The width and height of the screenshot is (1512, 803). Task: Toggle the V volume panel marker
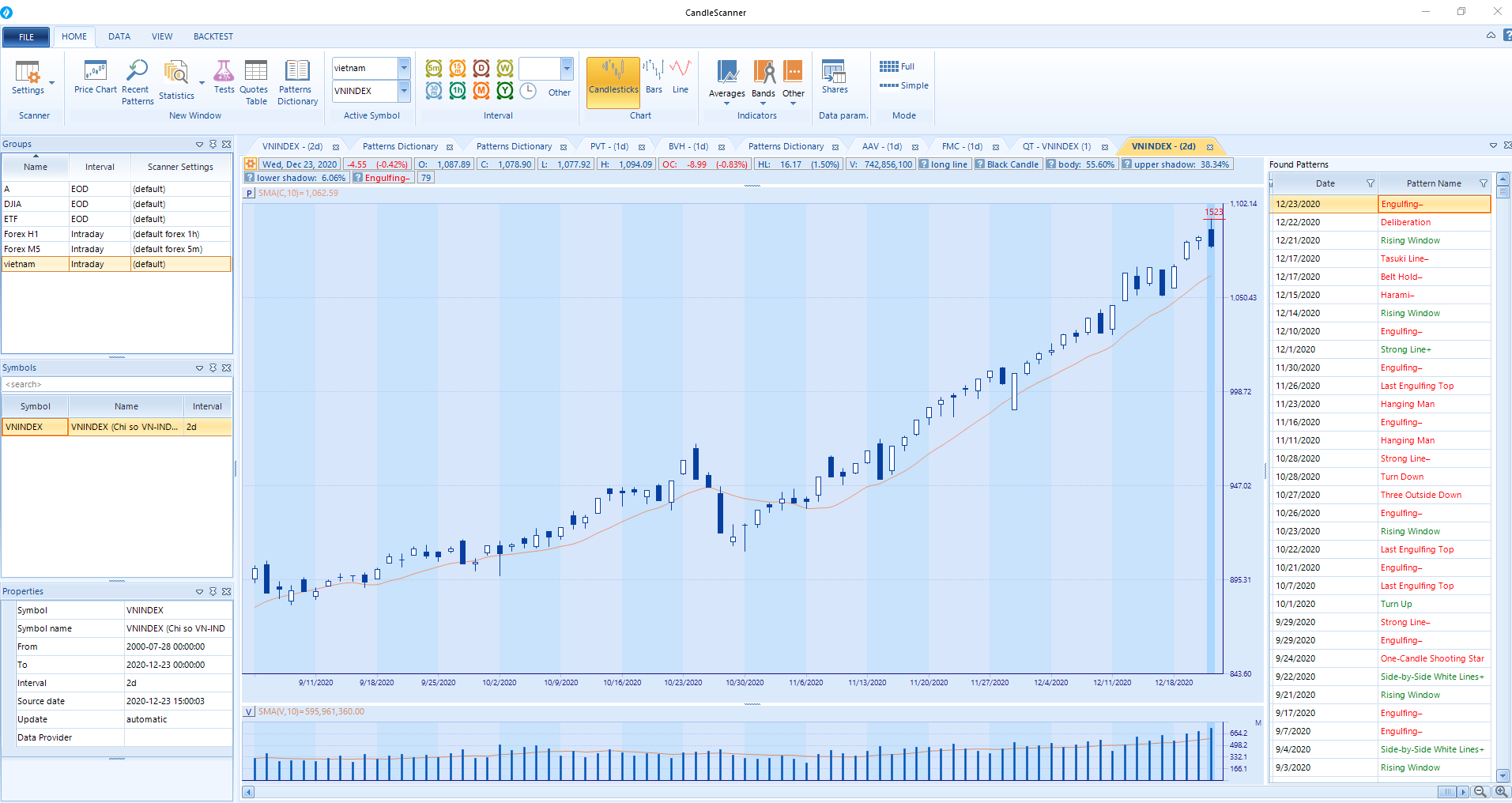[249, 712]
